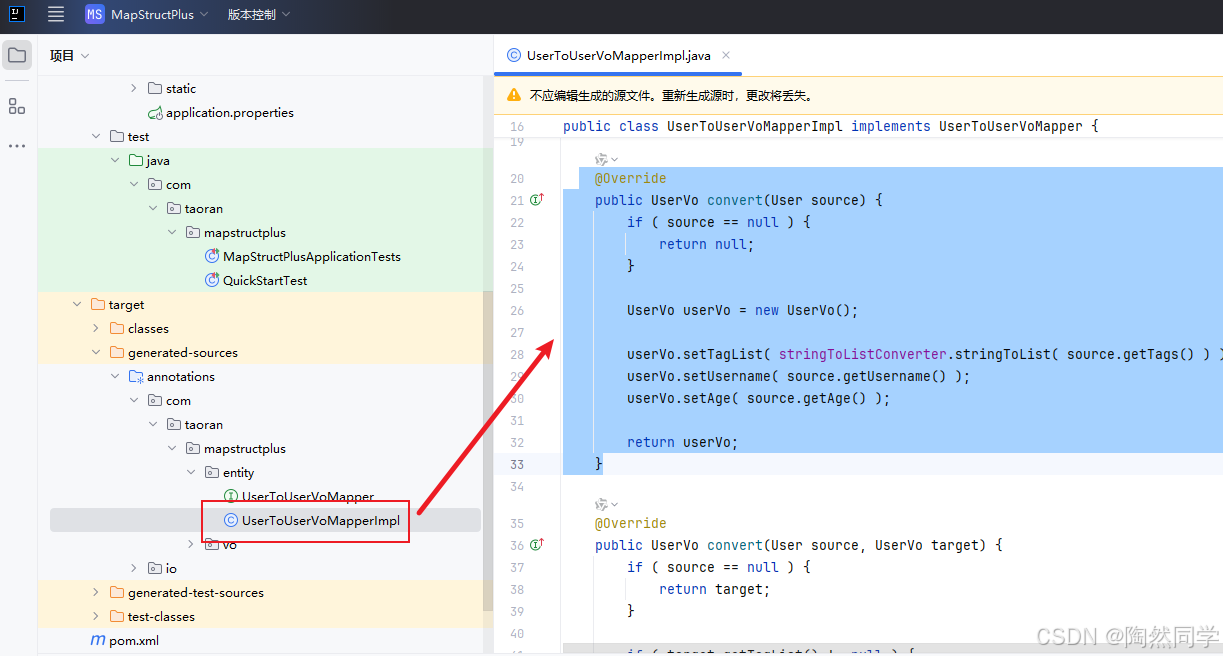
Task: Expand the test-classes folder
Action: tap(96, 617)
